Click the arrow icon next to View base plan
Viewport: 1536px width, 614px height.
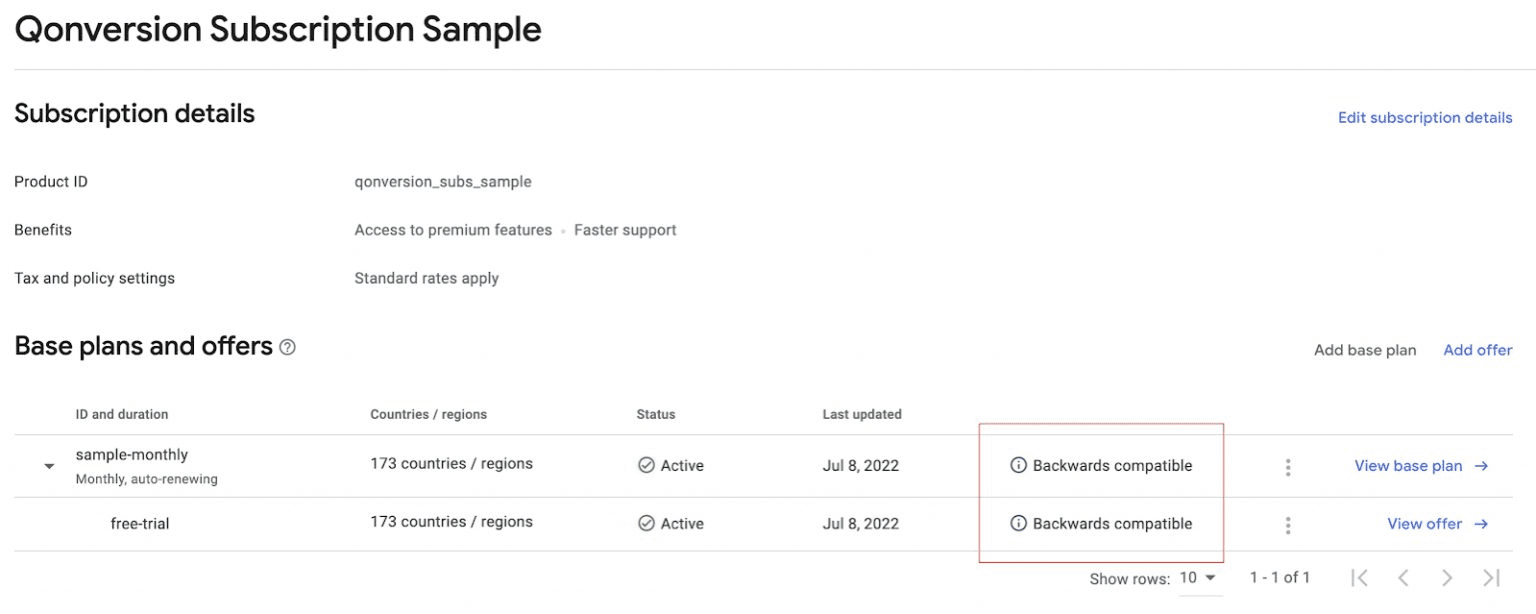pyautogui.click(x=1484, y=466)
